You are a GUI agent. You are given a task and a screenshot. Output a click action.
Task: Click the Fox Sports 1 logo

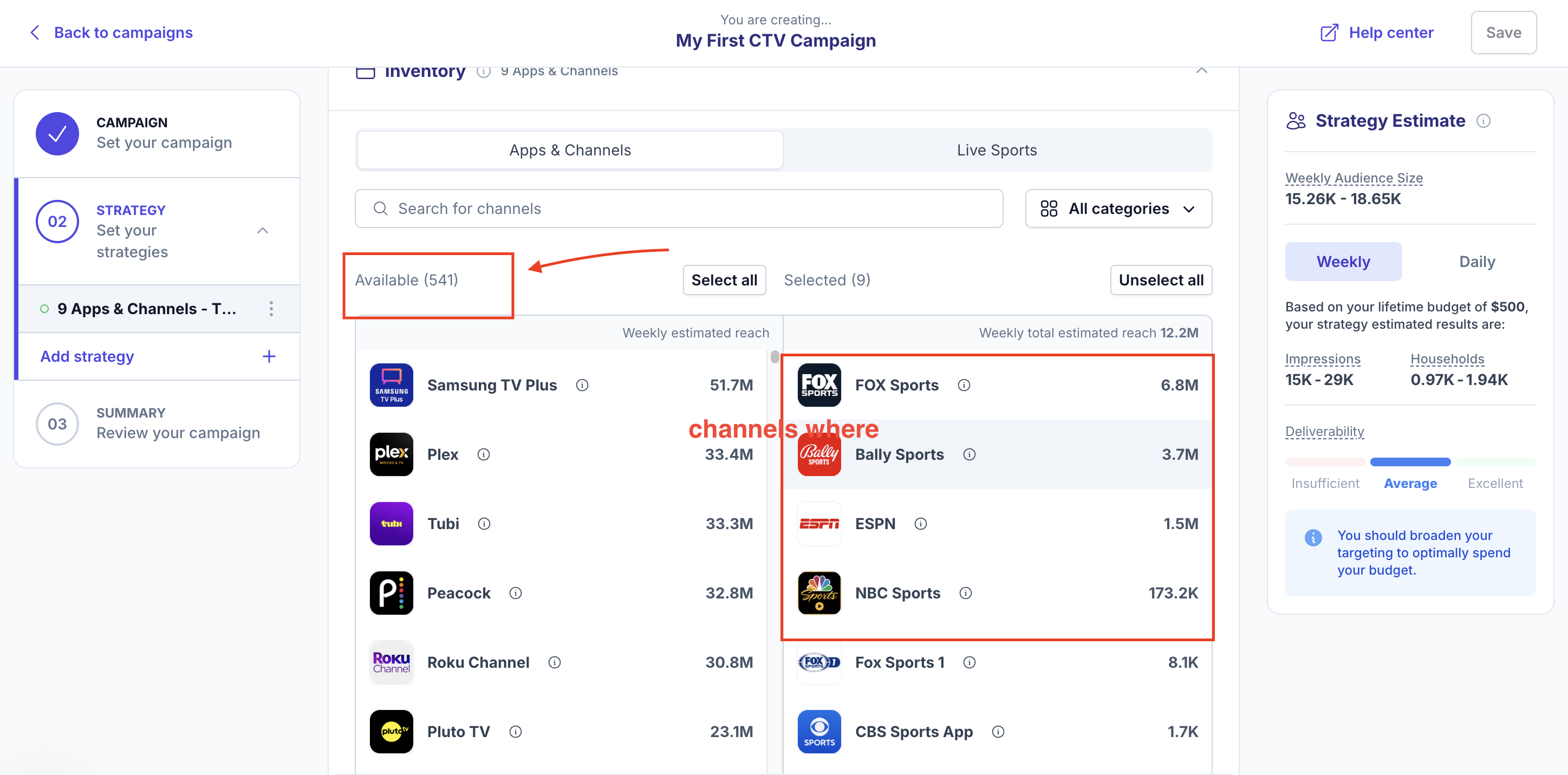(x=819, y=662)
